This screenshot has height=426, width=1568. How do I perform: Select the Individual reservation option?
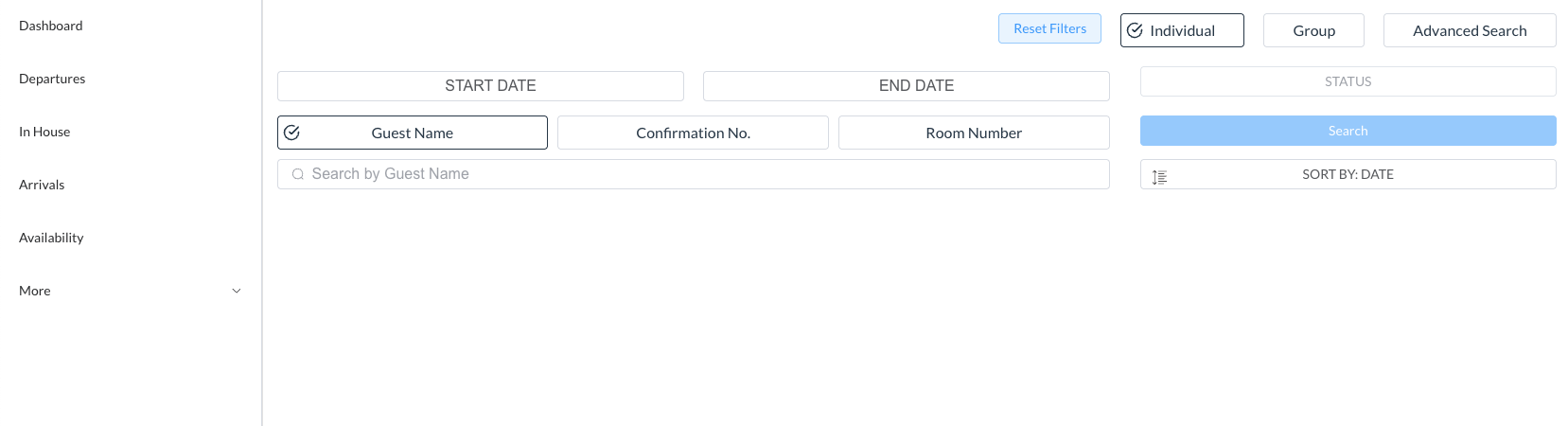coord(1182,30)
